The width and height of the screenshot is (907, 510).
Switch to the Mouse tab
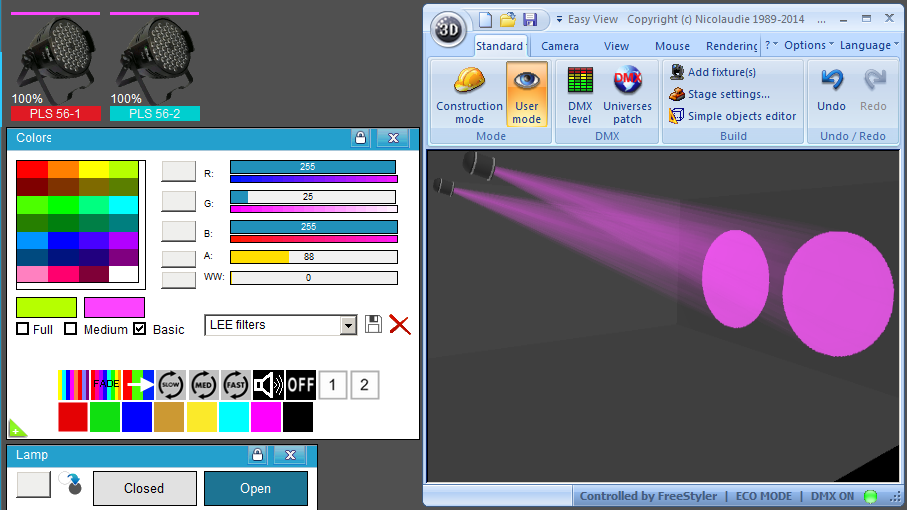(672, 46)
